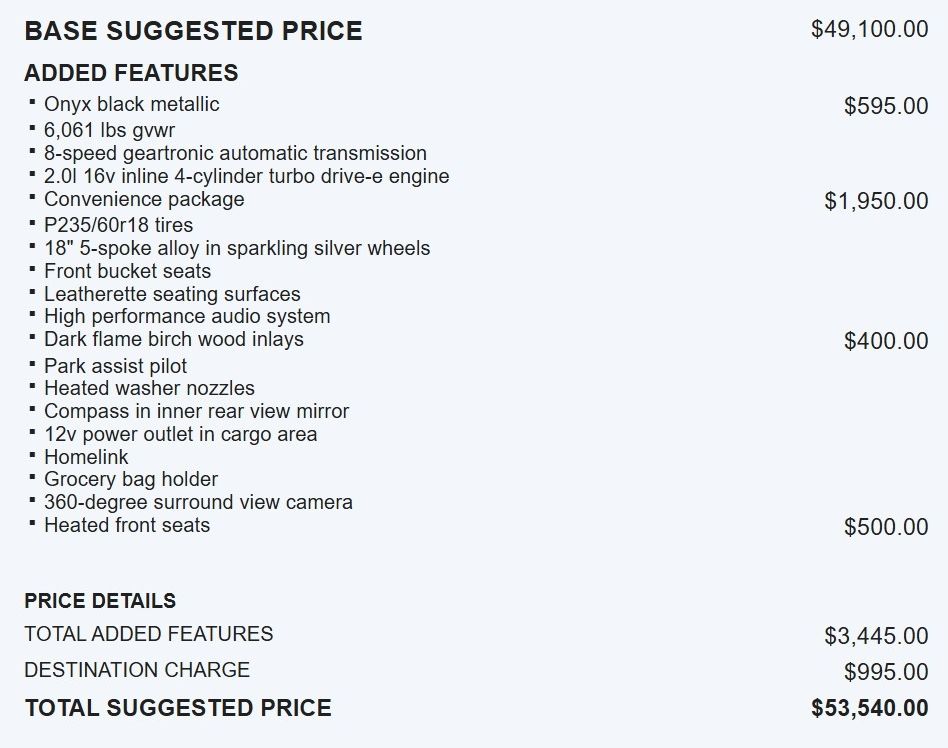Click the Price Details heading
The width and height of the screenshot is (948, 748).
point(100,601)
